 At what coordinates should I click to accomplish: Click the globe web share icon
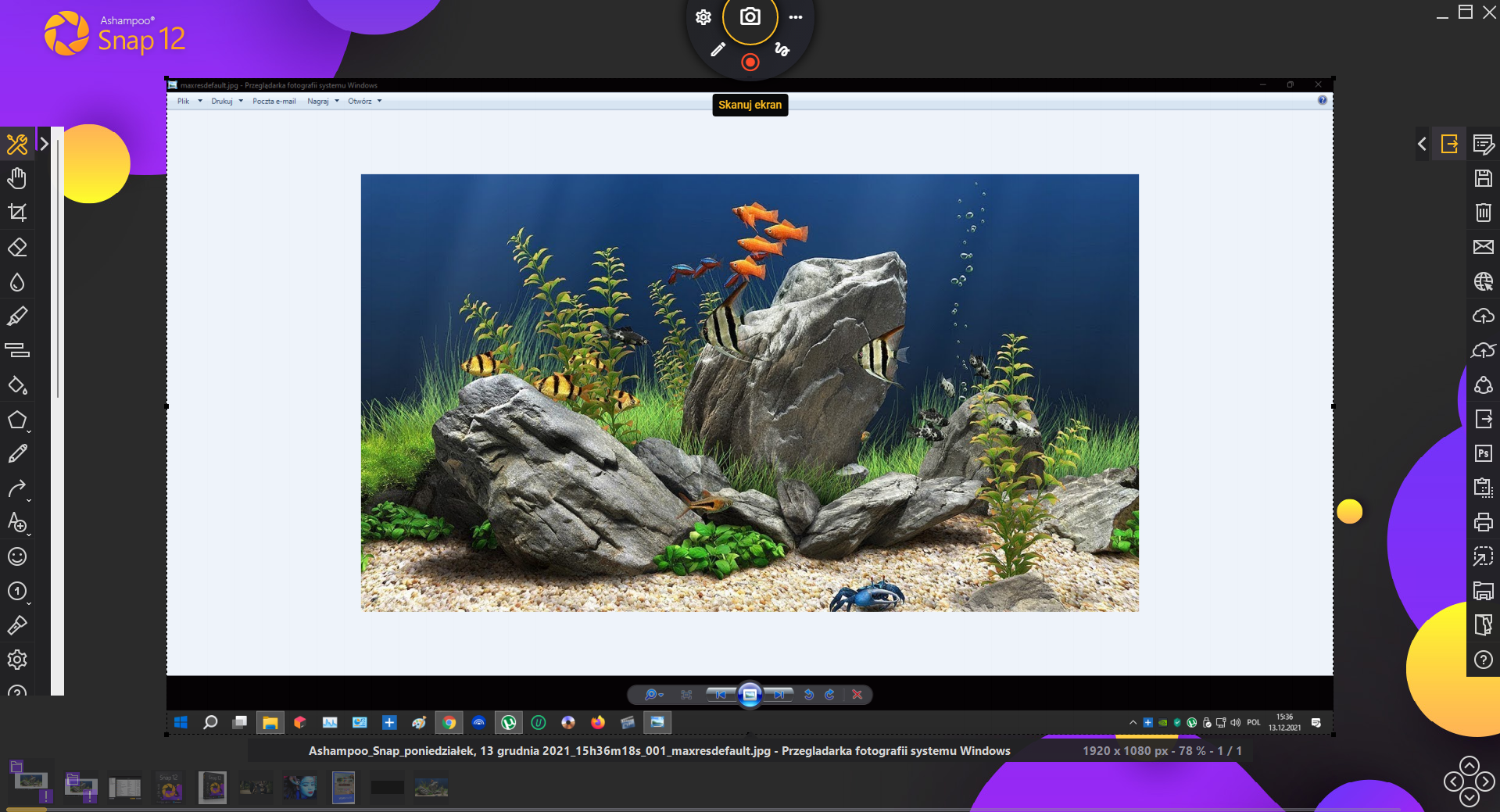(x=1484, y=281)
